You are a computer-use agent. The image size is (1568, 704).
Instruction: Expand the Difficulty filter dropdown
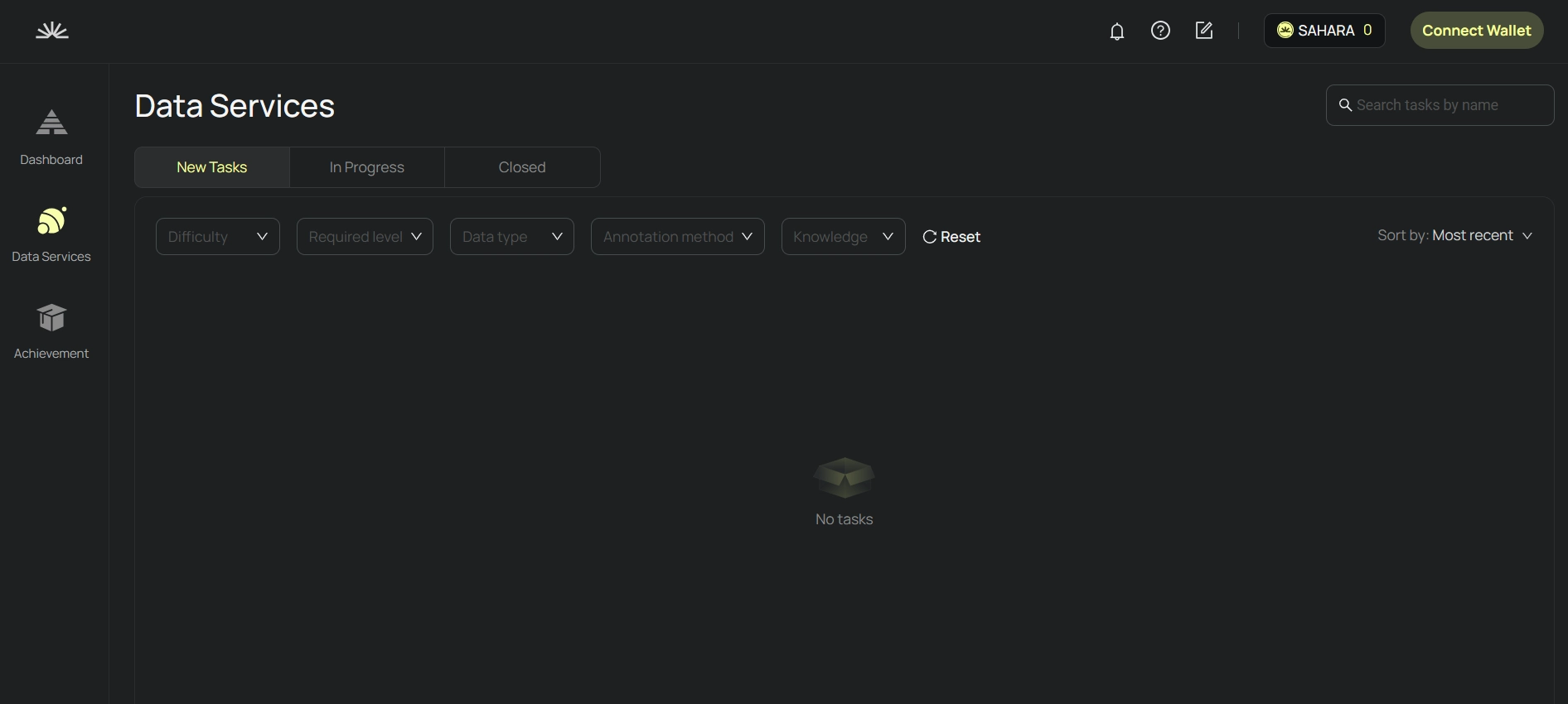[218, 237]
